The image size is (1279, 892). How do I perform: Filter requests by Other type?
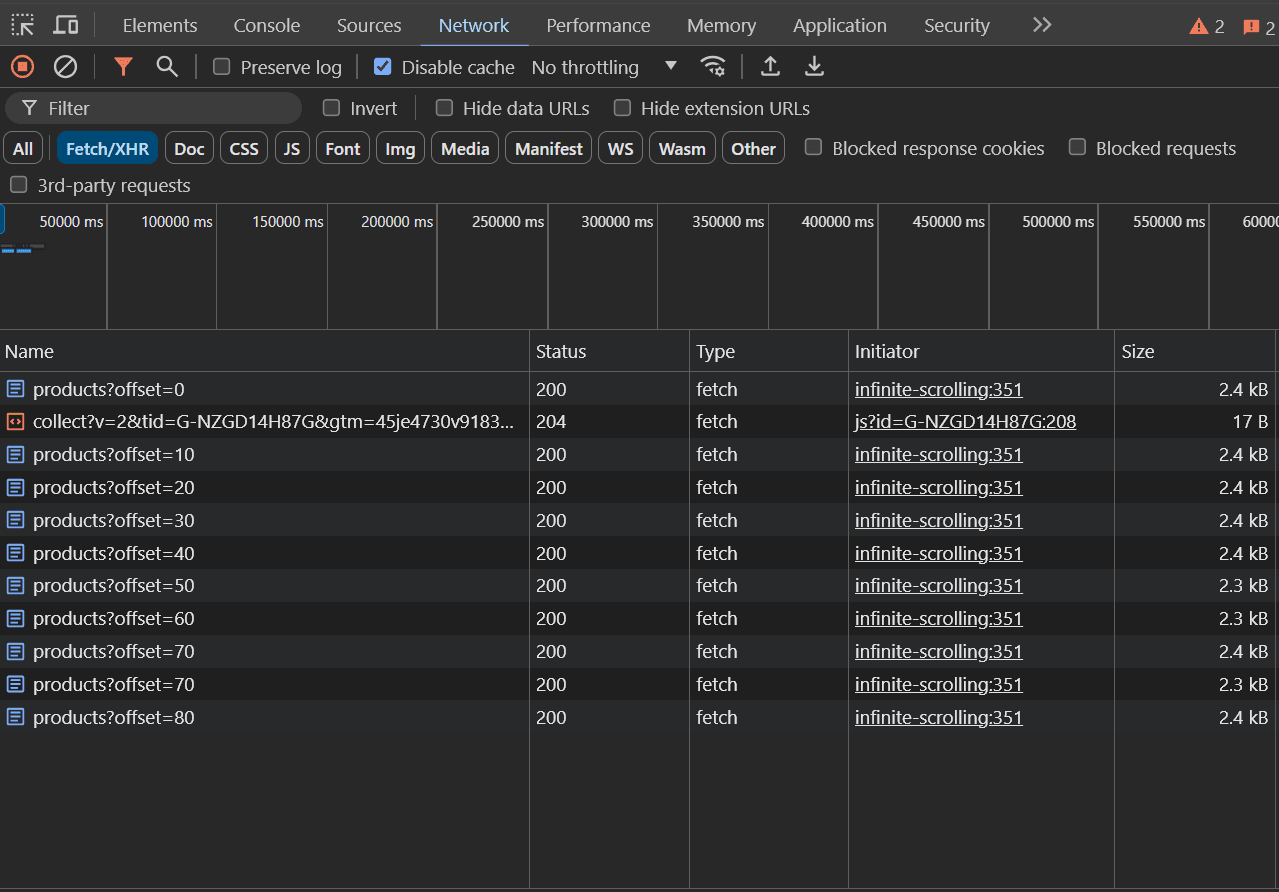(753, 149)
